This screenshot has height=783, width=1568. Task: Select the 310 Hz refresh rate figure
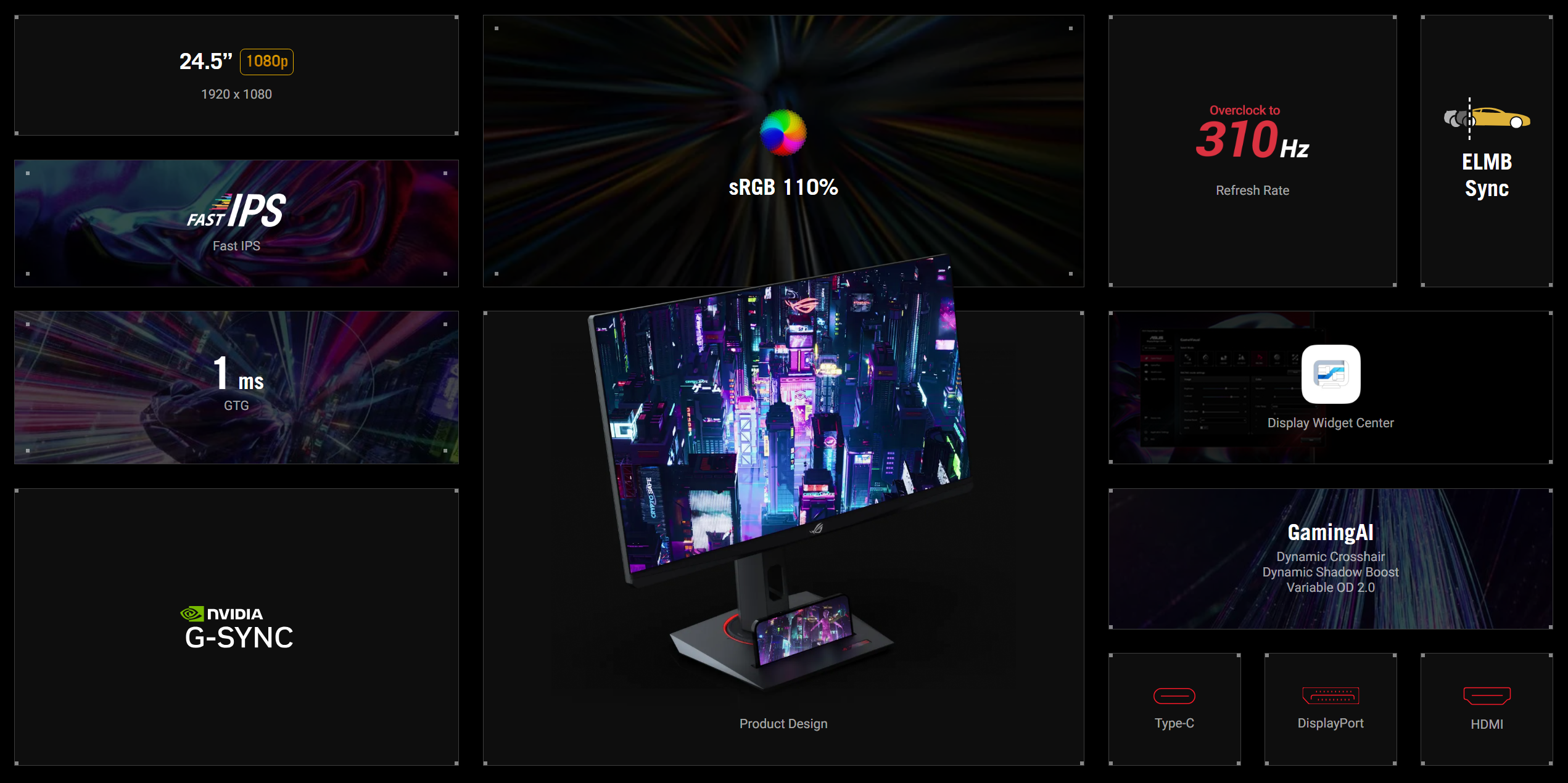1252,140
